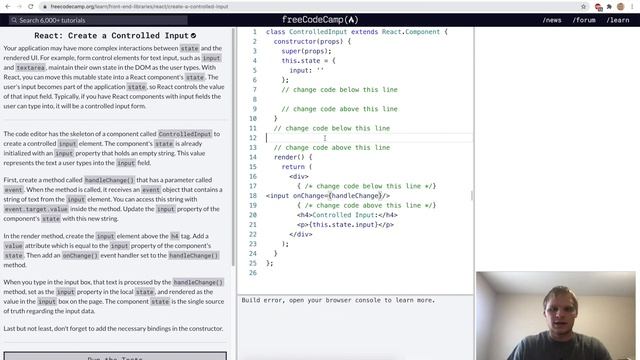Screen dimensions: 640x360
Task: Click the '<h4>Controlled Input:</h4>' code line
Action: (x=347, y=215)
